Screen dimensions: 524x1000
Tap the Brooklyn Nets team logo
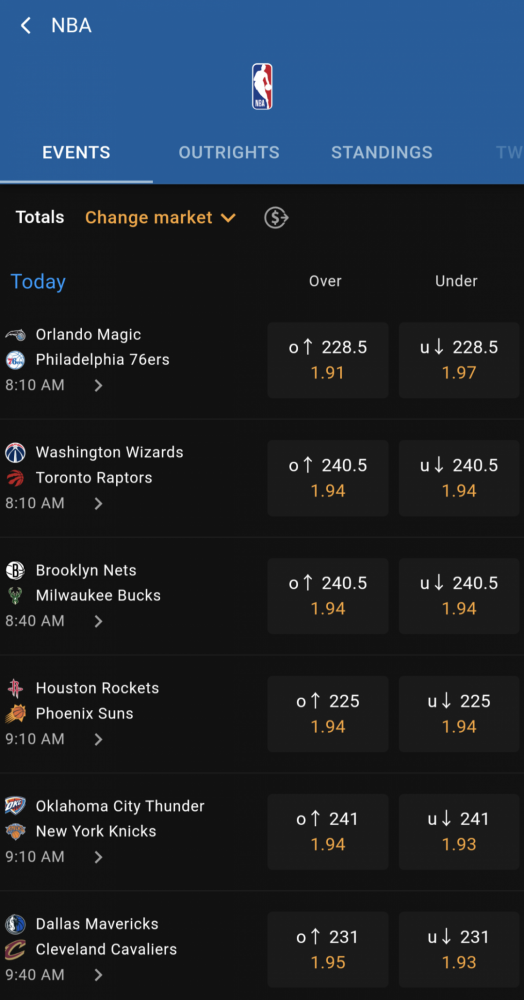[15, 570]
